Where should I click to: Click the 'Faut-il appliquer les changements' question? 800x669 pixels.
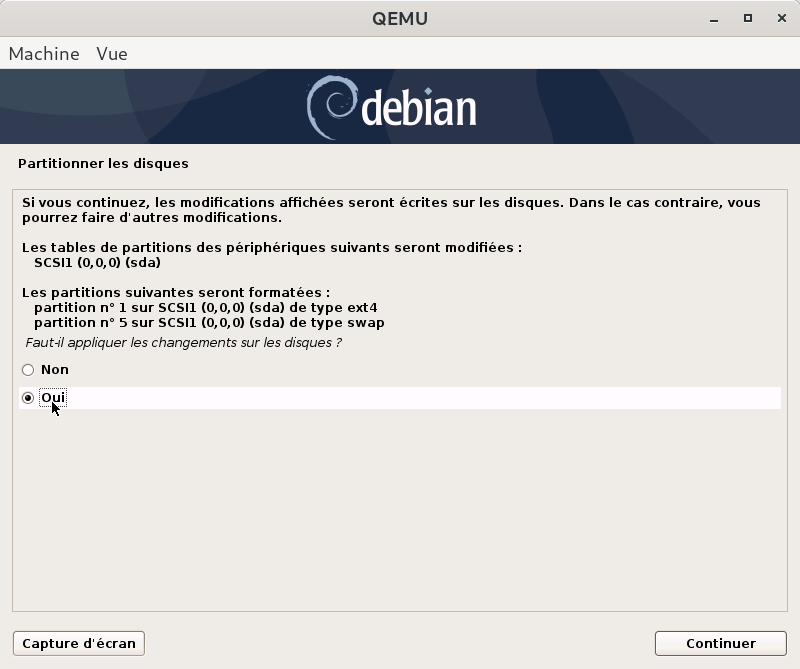[x=183, y=343]
